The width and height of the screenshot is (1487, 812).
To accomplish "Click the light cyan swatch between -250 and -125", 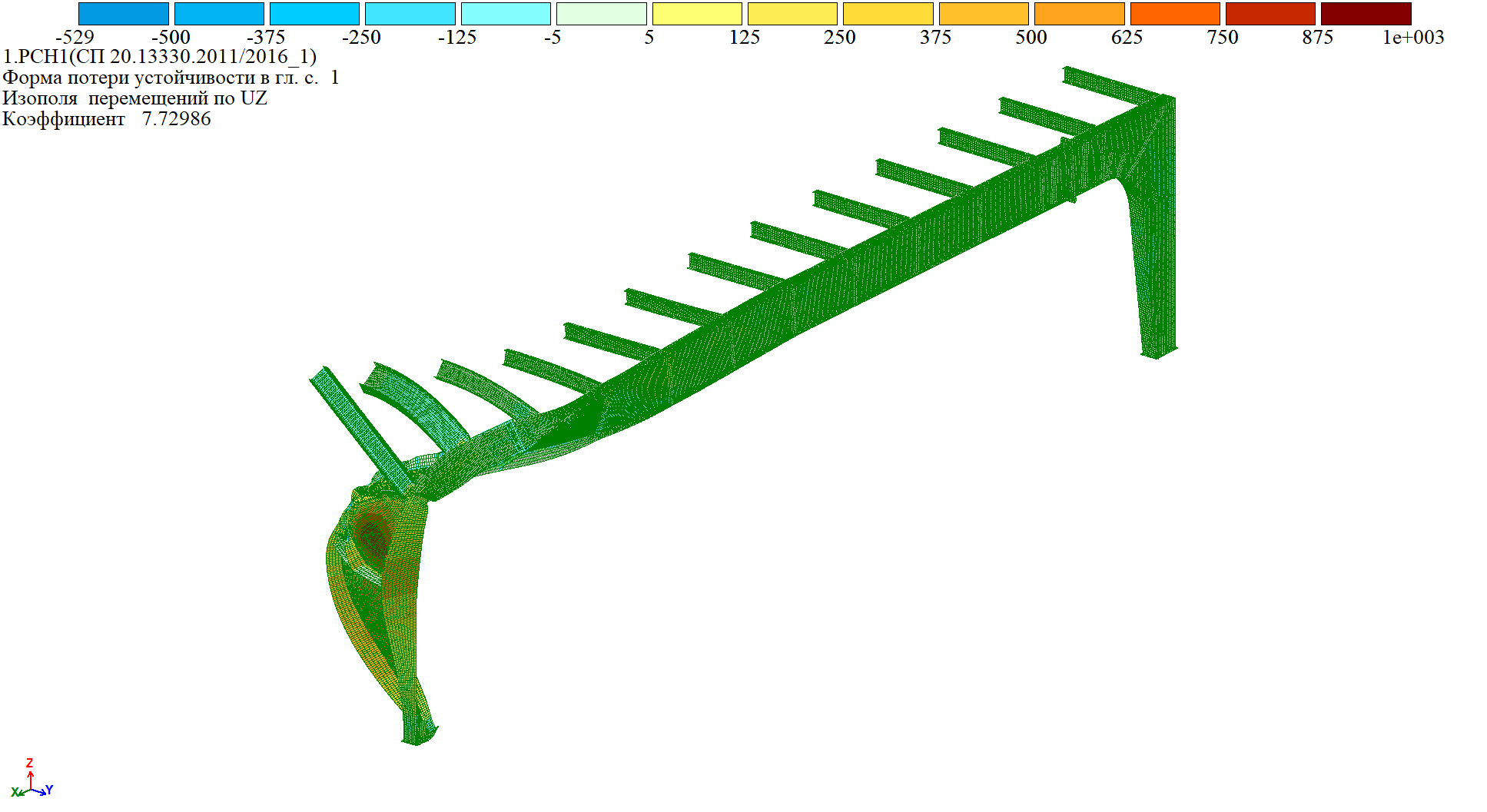I will tap(410, 14).
